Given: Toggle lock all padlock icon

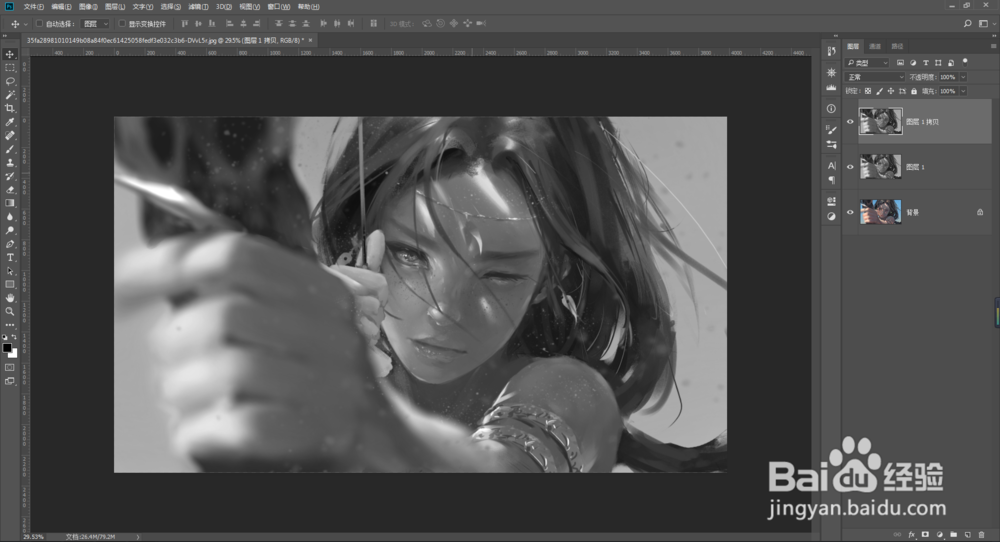Looking at the screenshot, I should tap(914, 91).
